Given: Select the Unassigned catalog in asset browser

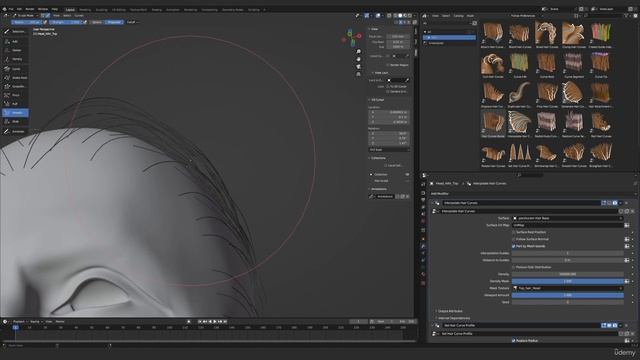Looking at the screenshot, I should tap(449, 43).
